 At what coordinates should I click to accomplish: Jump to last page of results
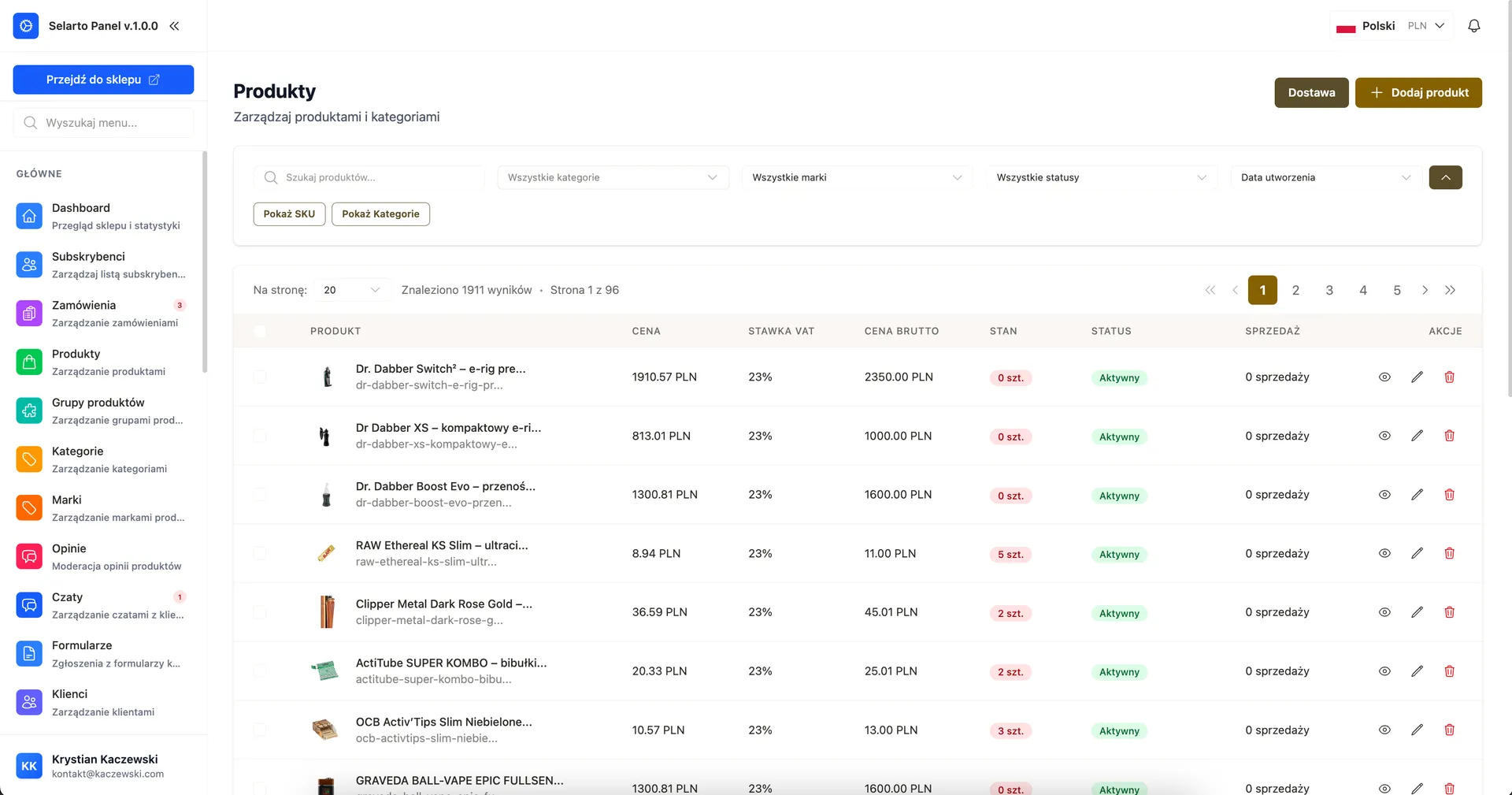point(1450,290)
